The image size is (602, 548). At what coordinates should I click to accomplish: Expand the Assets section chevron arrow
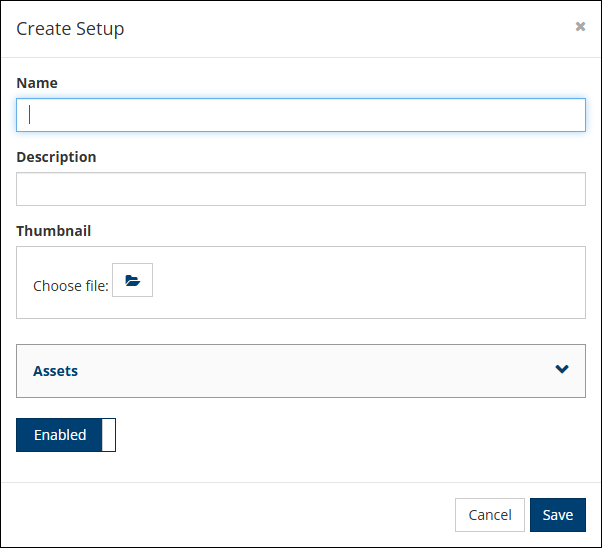point(562,369)
